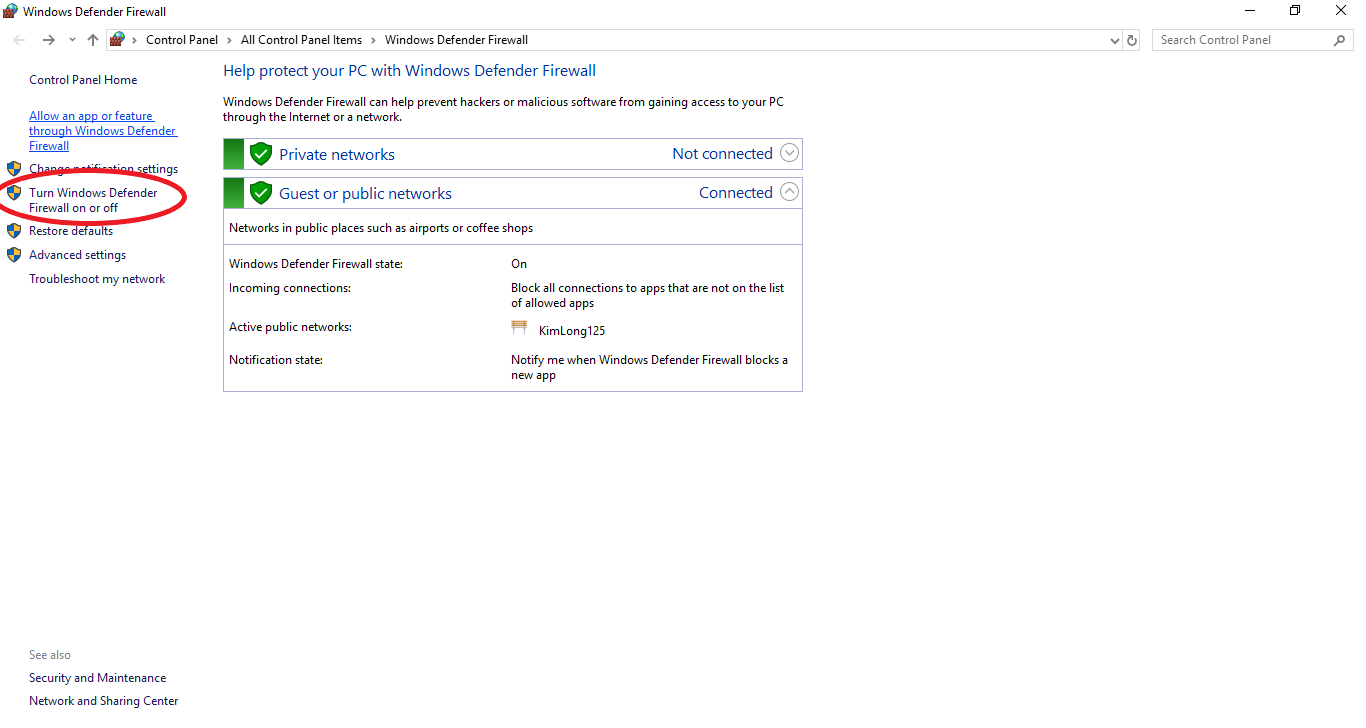Select Control Panel in the breadcrumb path
The width and height of the screenshot is (1366, 728).
pos(182,40)
